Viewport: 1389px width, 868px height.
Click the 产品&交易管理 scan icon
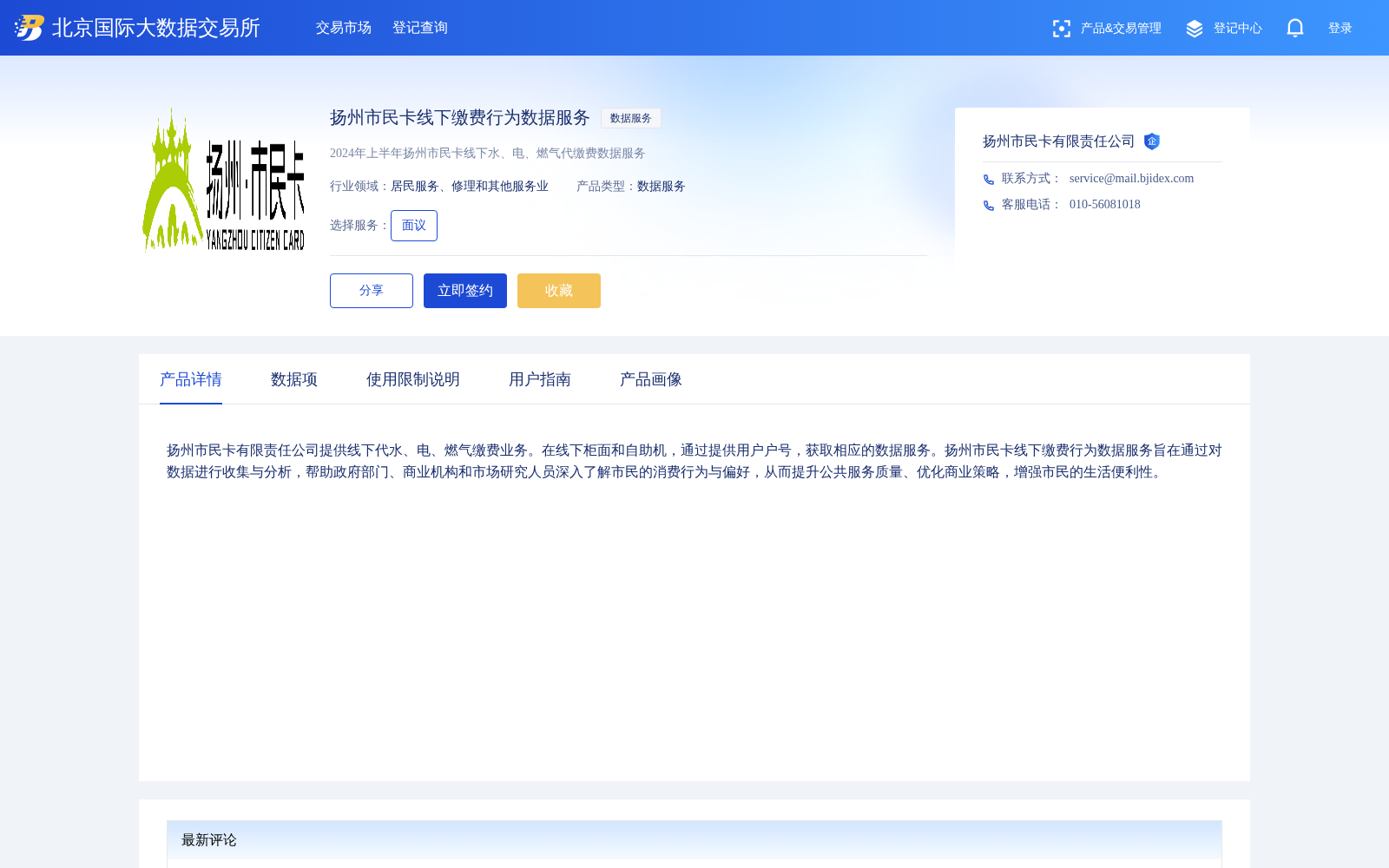coord(1061,29)
